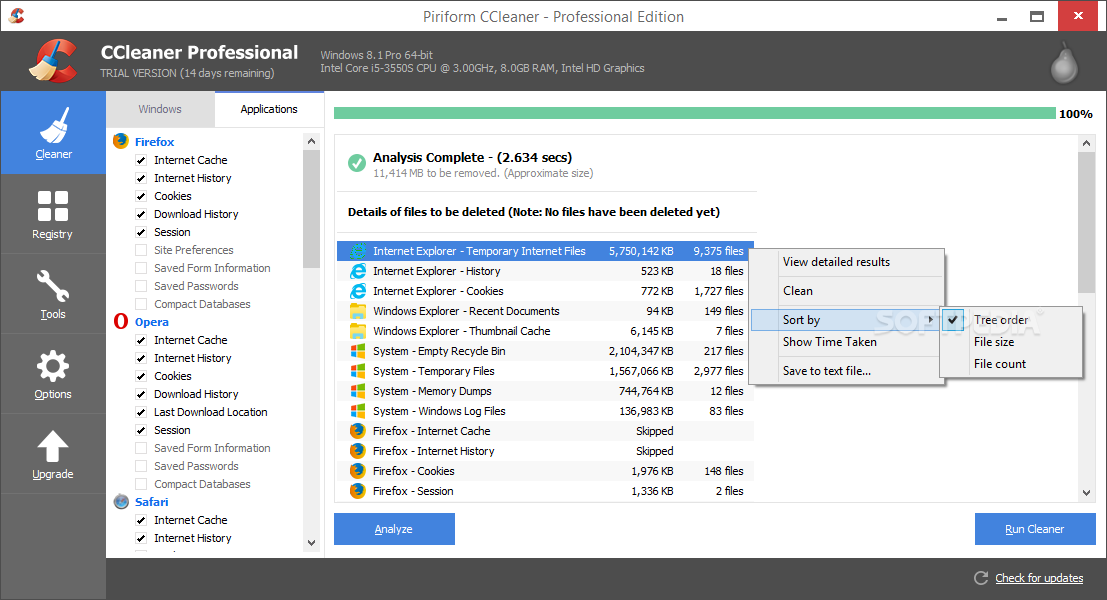Uncheck Opera Last Download Location
This screenshot has width=1107, height=600.
(x=141, y=412)
